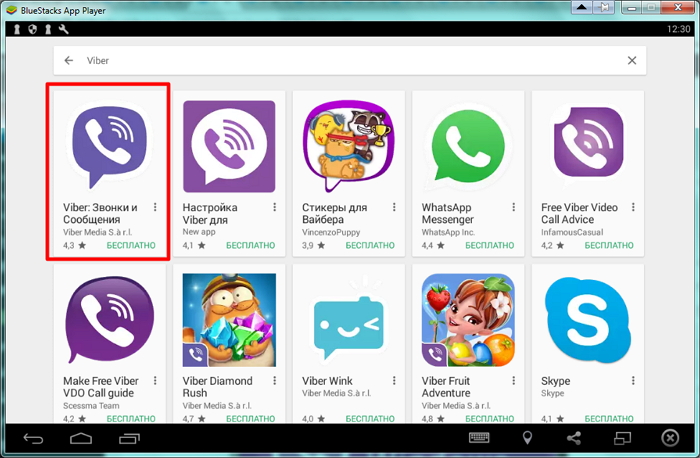The width and height of the screenshot is (700, 458).
Task: Click the share icon in bottom bar
Action: tap(574, 438)
